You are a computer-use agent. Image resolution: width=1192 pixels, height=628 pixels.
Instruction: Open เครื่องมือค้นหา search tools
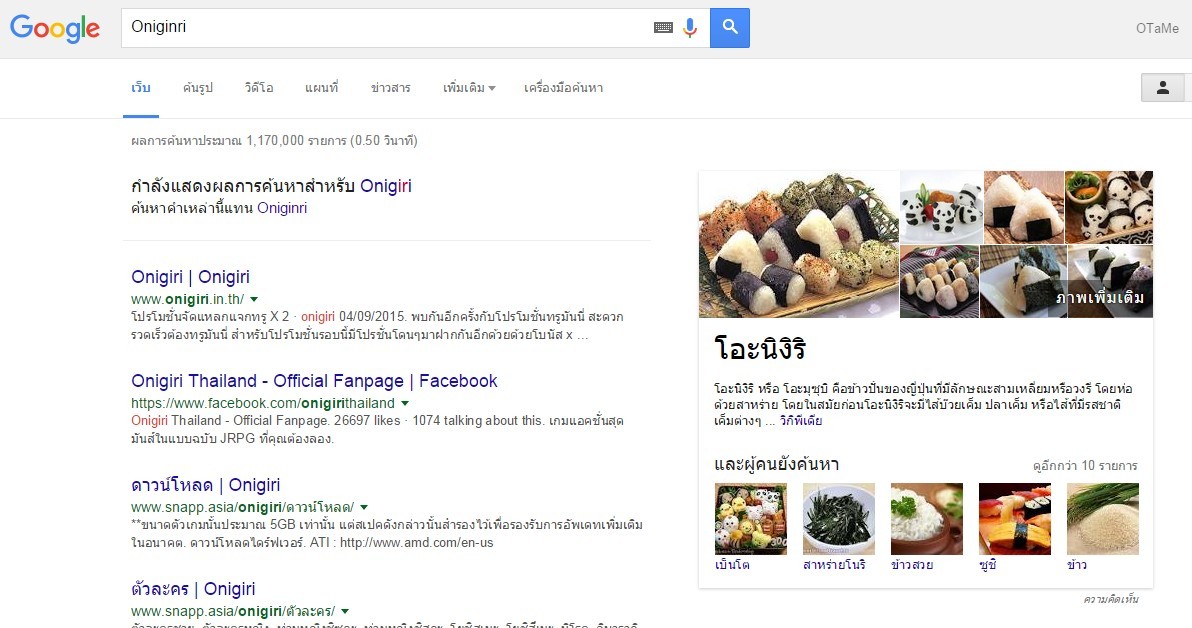pyautogui.click(x=563, y=88)
